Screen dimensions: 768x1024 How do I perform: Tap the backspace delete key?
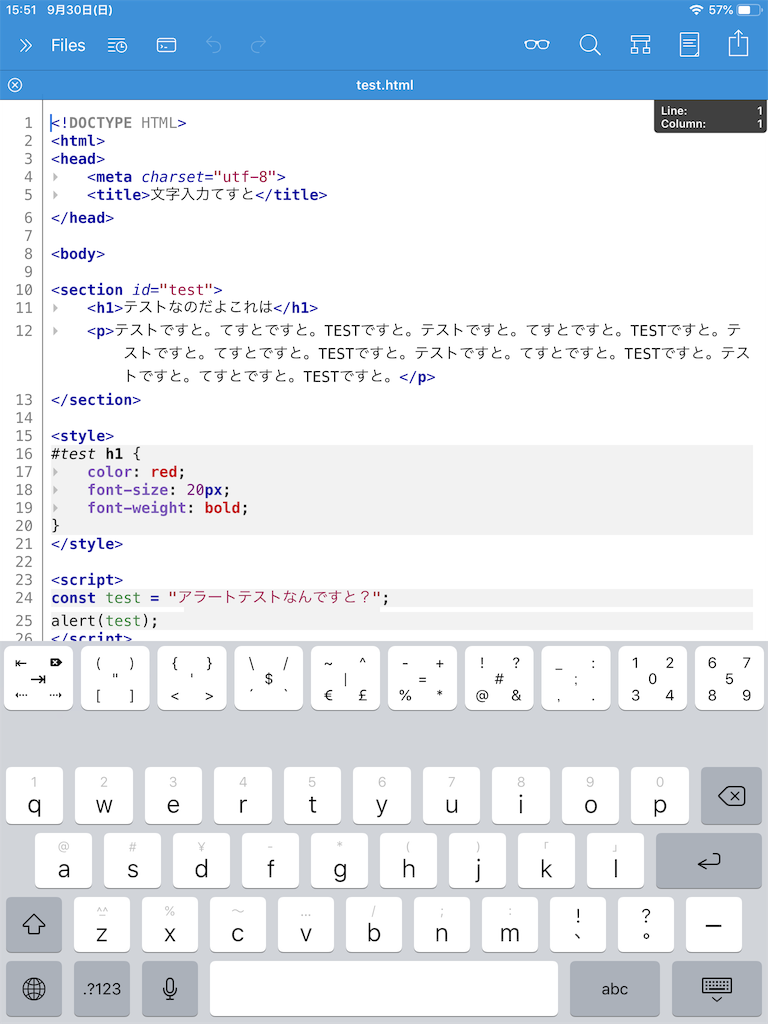(x=731, y=795)
